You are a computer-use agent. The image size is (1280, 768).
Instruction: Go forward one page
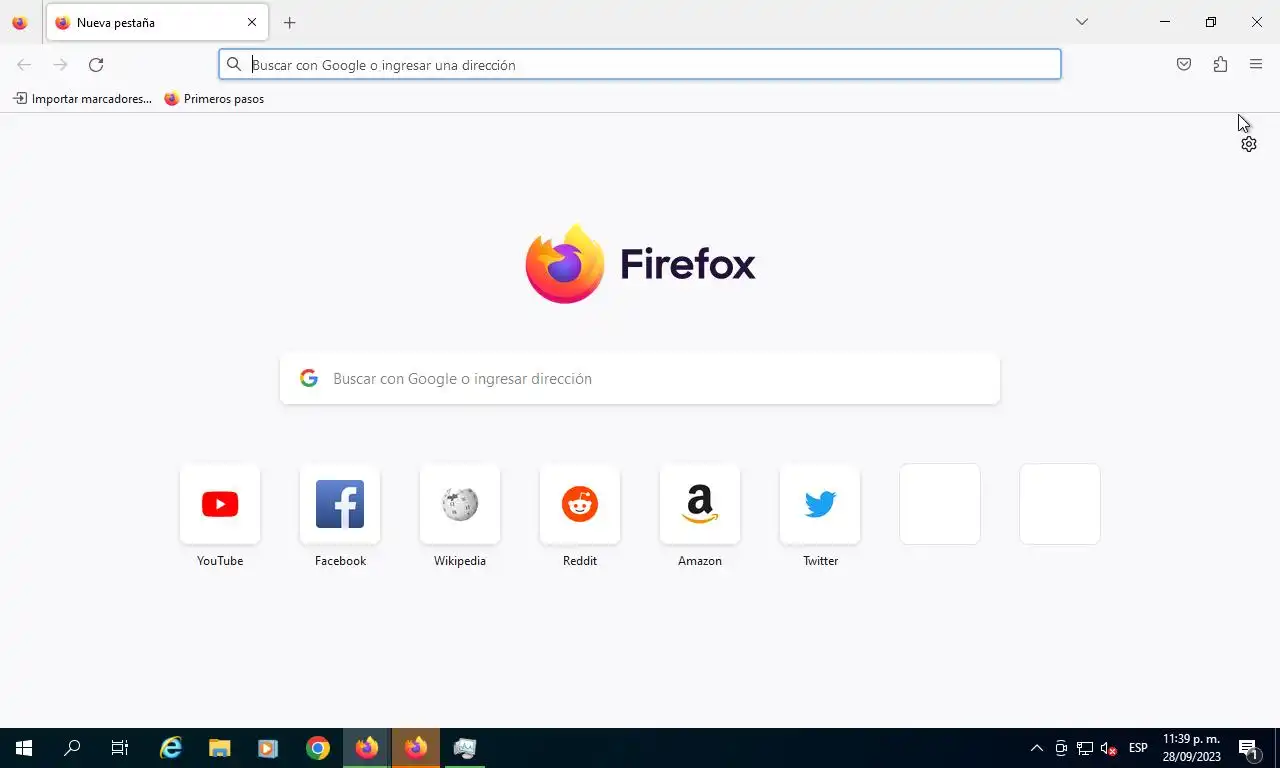click(60, 65)
